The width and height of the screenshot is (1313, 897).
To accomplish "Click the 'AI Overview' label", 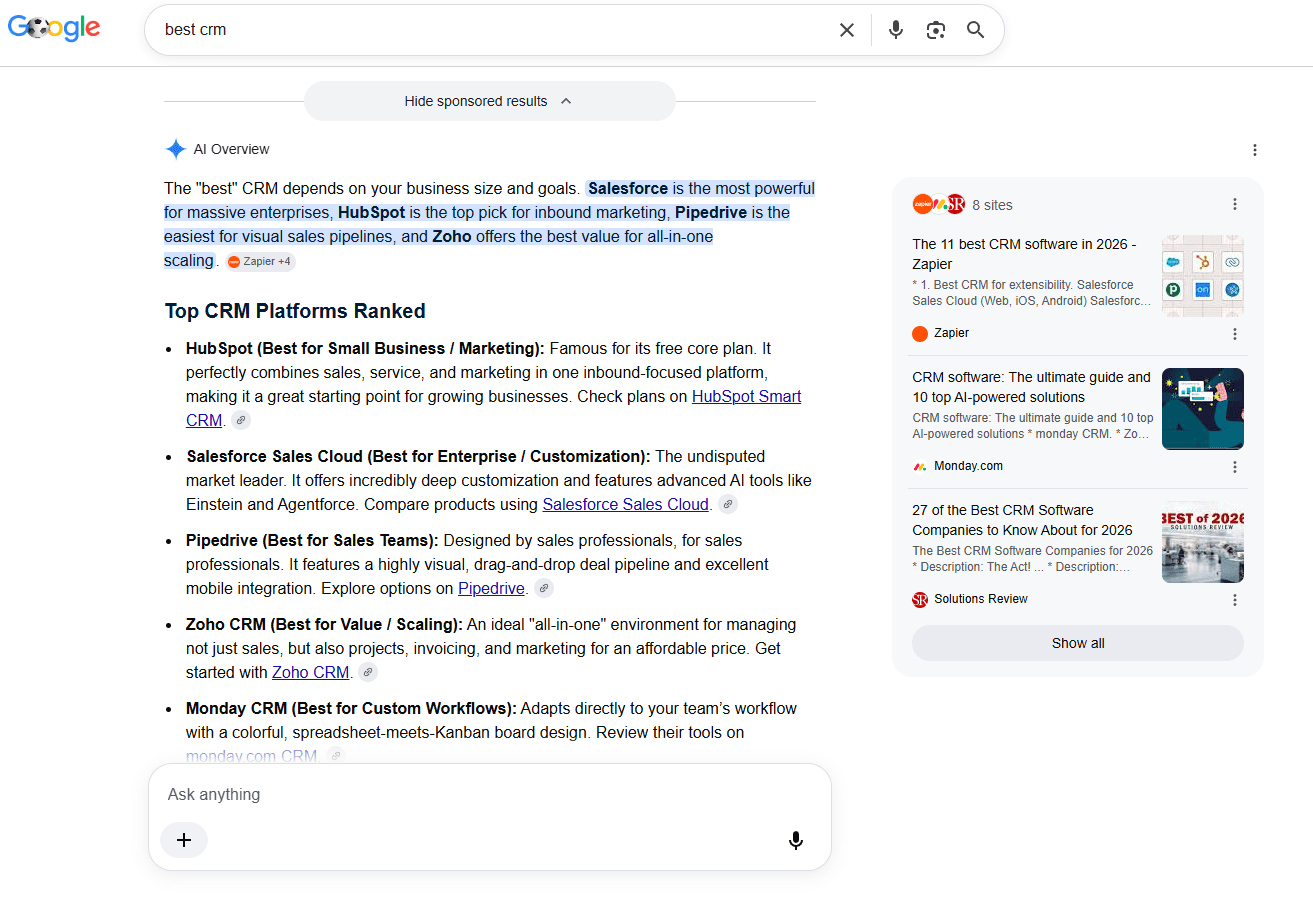I will pos(231,149).
